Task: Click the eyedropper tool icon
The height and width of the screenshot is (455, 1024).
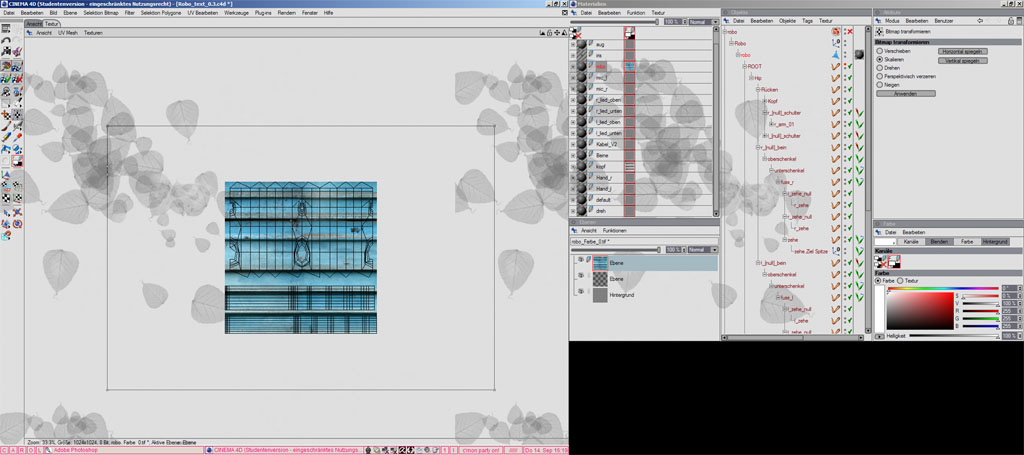Action: click(x=18, y=137)
